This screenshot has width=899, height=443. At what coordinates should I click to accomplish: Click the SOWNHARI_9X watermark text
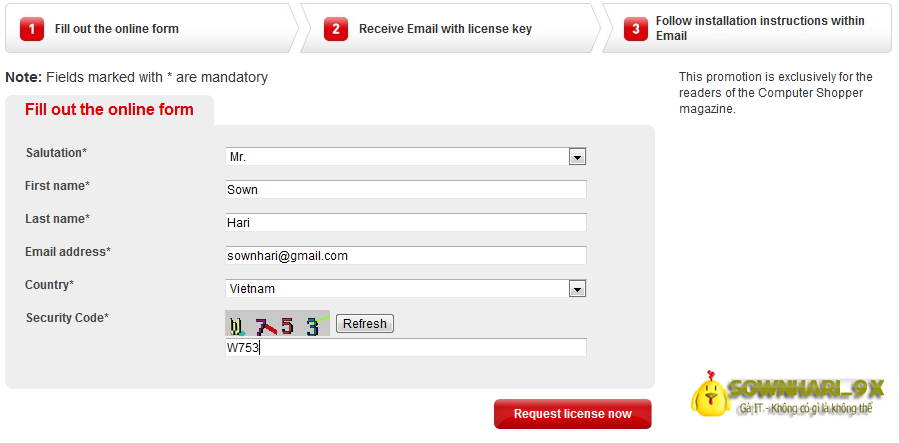(x=806, y=389)
